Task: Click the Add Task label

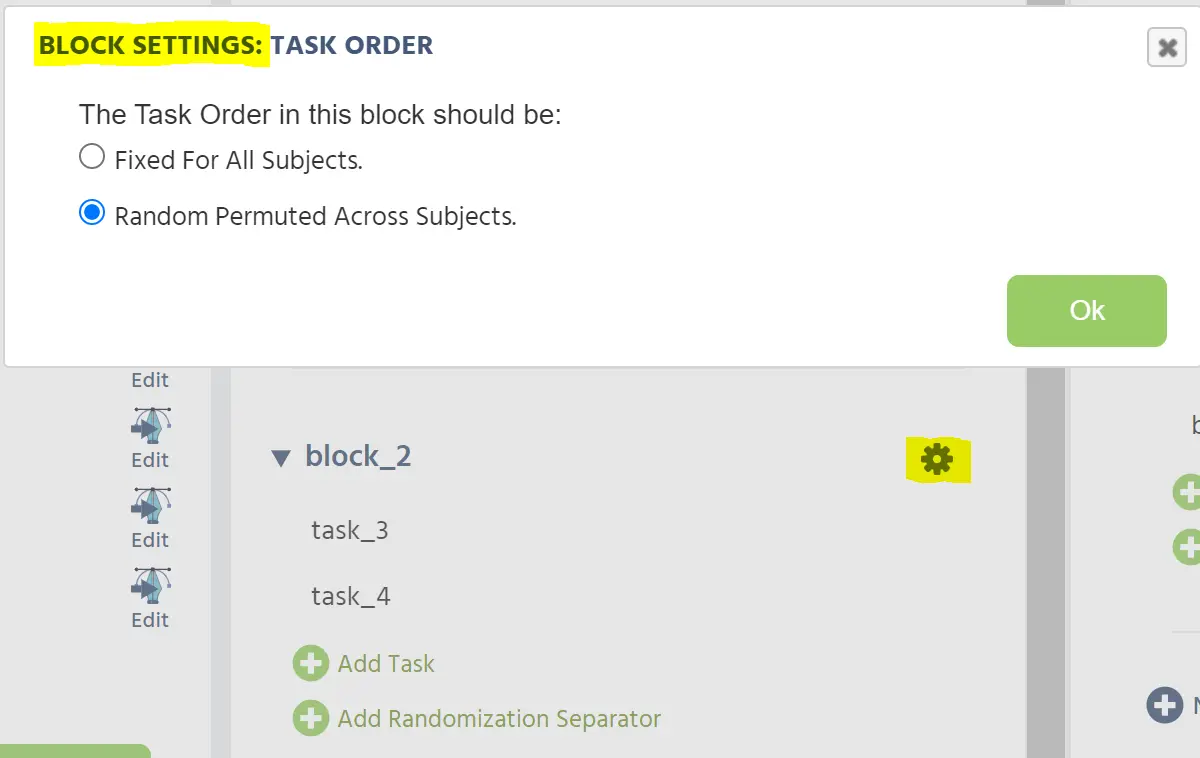Action: [388, 663]
